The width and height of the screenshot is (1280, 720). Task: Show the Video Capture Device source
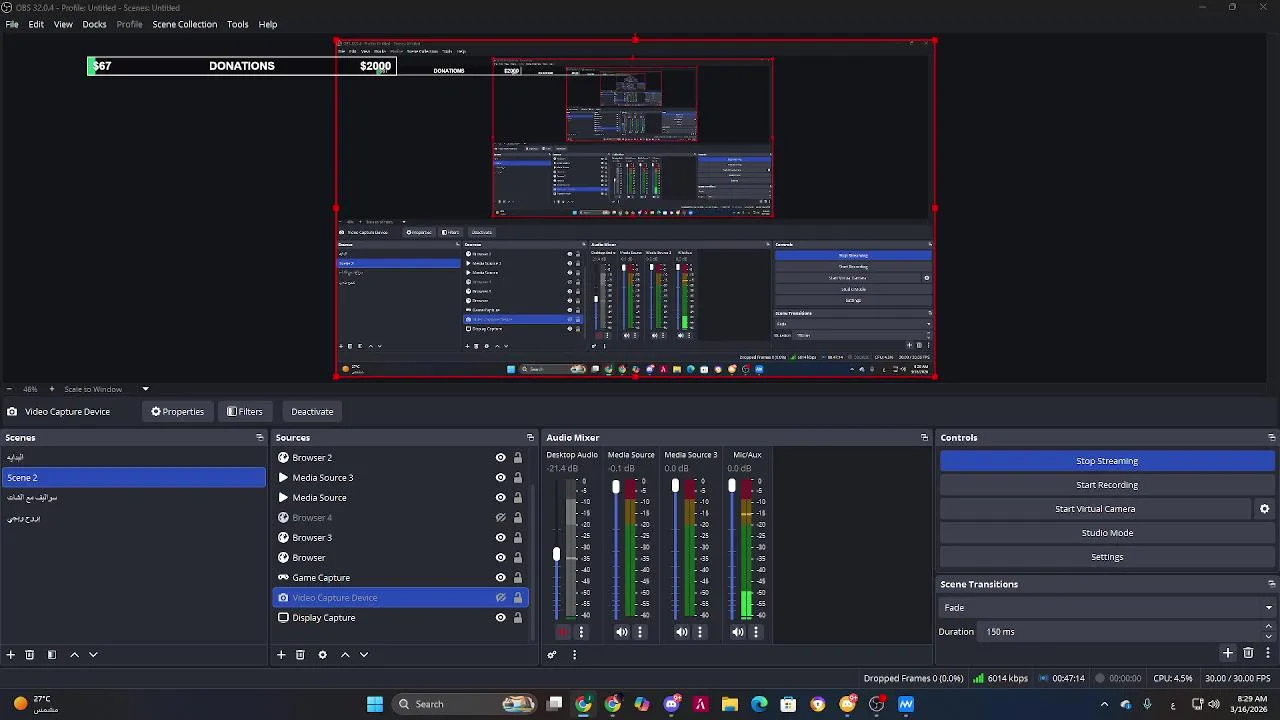click(x=500, y=598)
